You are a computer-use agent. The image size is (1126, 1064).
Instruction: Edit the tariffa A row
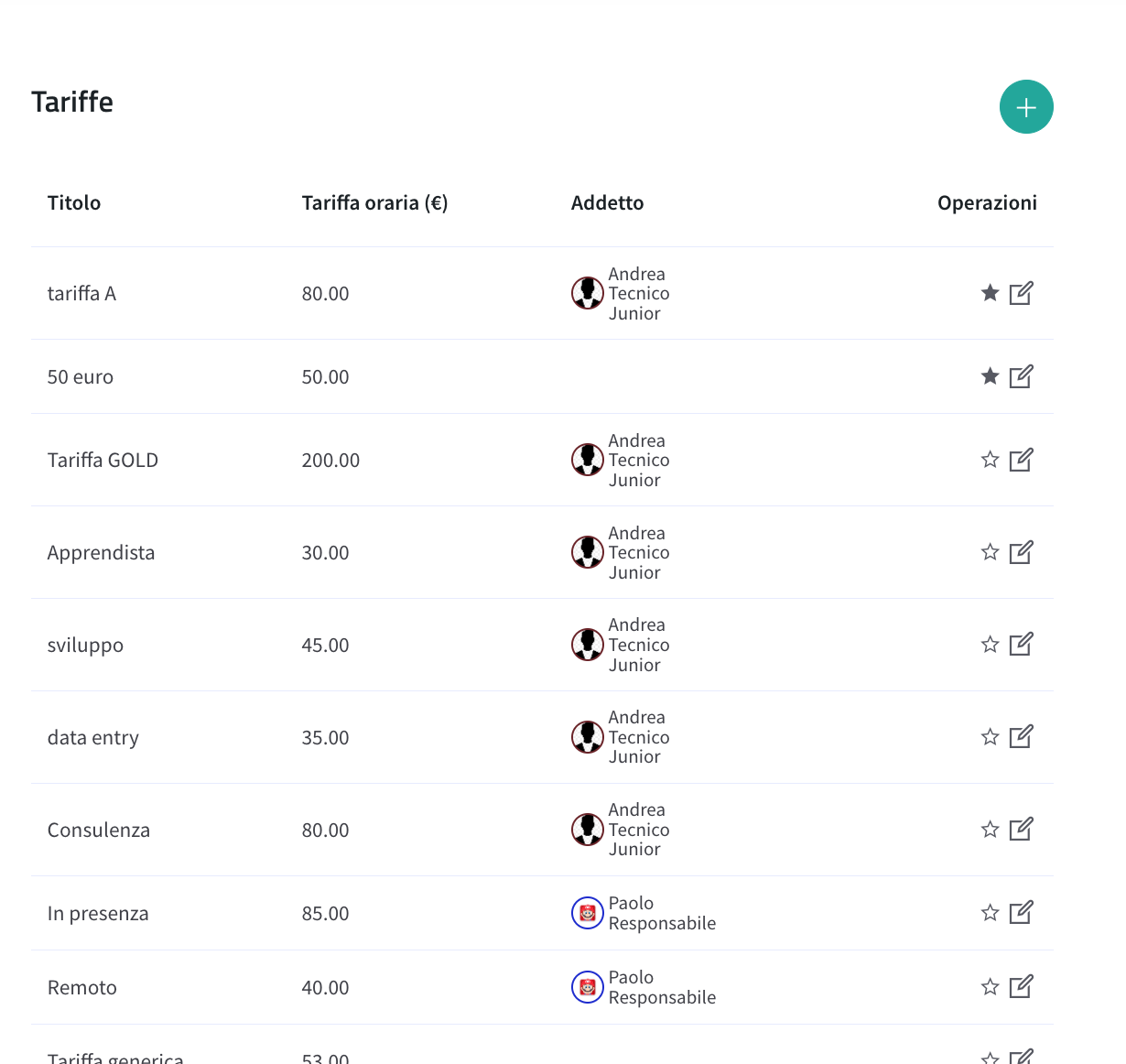[x=1021, y=293]
